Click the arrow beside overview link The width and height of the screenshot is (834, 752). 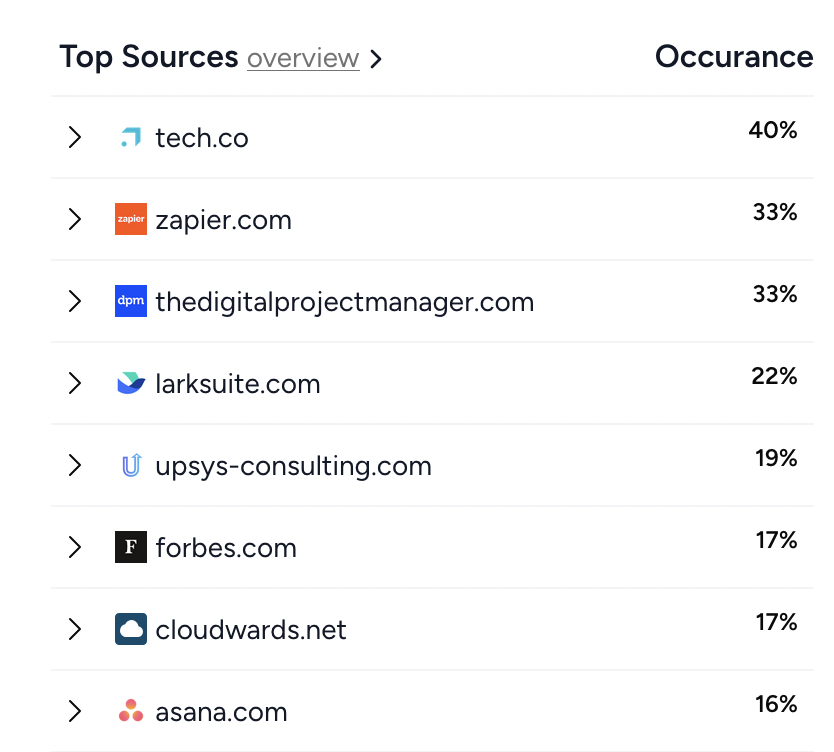(x=376, y=59)
